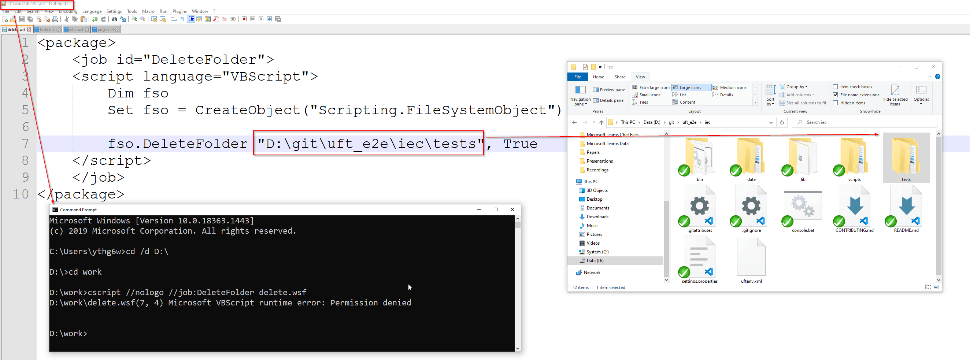Expand the Explorer address bar history dropdown
The width and height of the screenshot is (970, 360).
tap(771, 122)
